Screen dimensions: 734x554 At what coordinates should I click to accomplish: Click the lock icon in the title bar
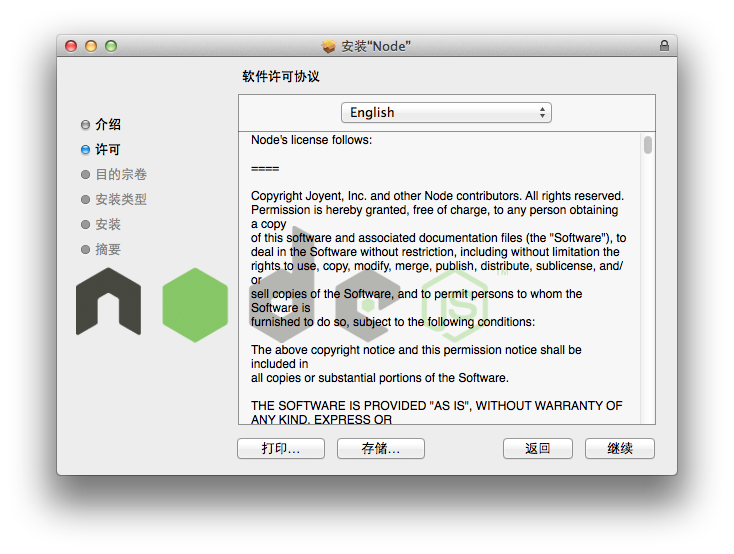pyautogui.click(x=664, y=46)
